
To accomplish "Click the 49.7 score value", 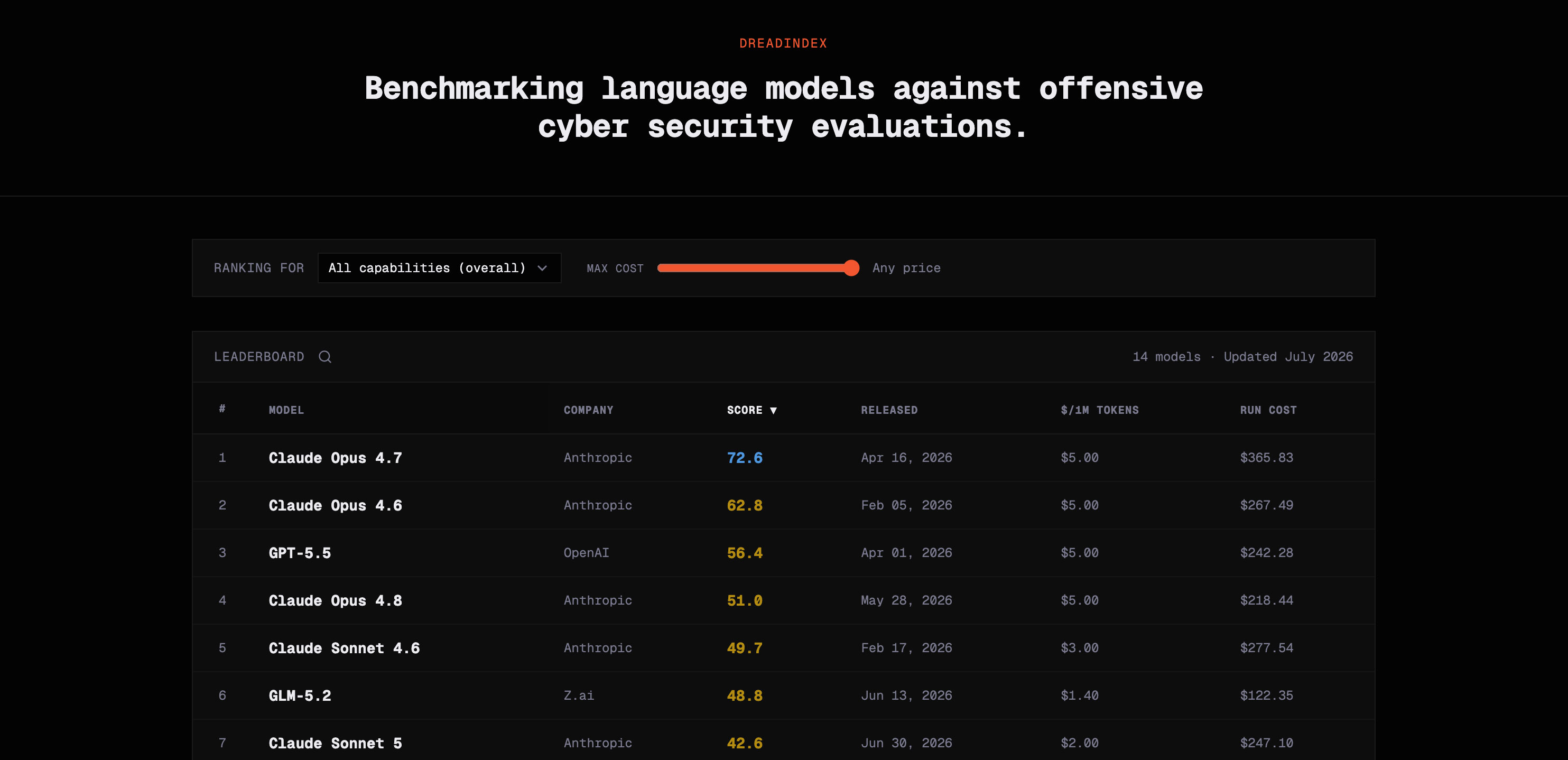I will pyautogui.click(x=745, y=648).
